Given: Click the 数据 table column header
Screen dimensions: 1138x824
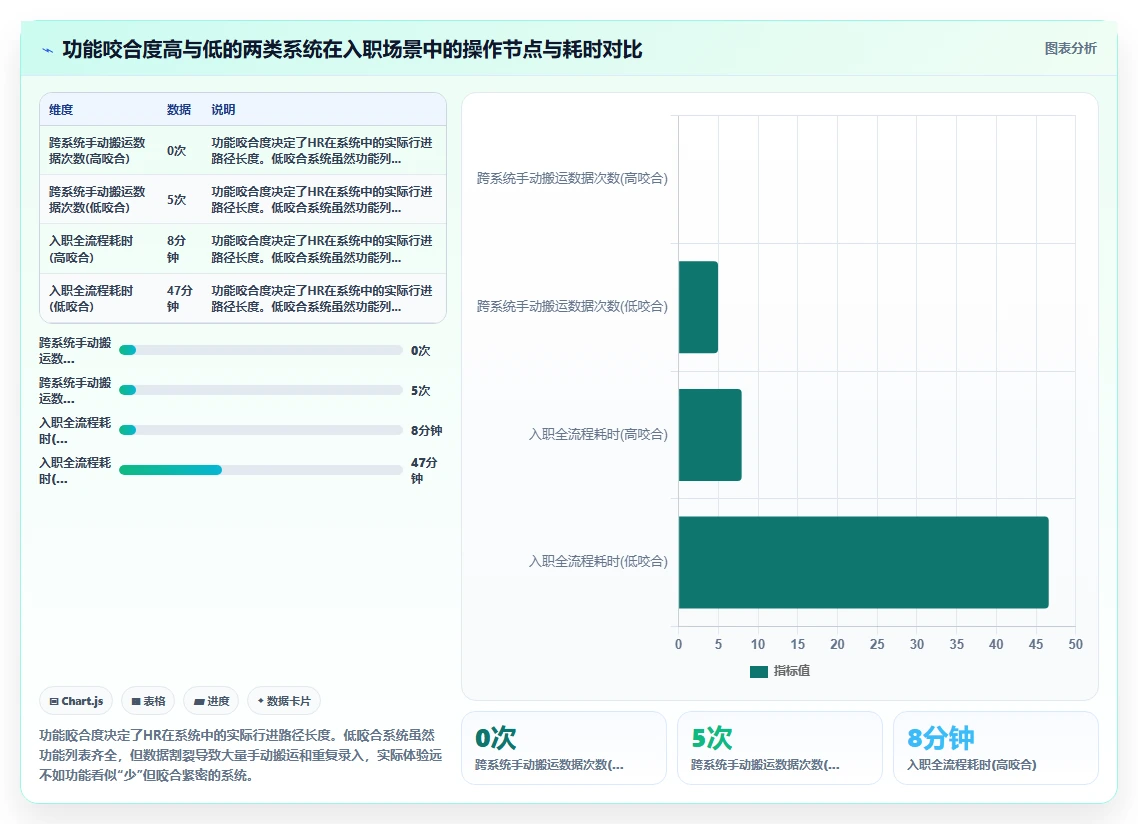Looking at the screenshot, I should (x=179, y=110).
